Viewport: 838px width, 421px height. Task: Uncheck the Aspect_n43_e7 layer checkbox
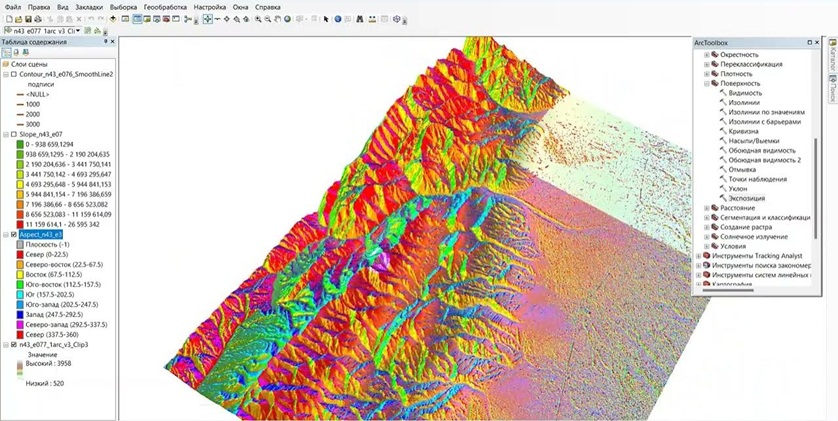(x=13, y=234)
